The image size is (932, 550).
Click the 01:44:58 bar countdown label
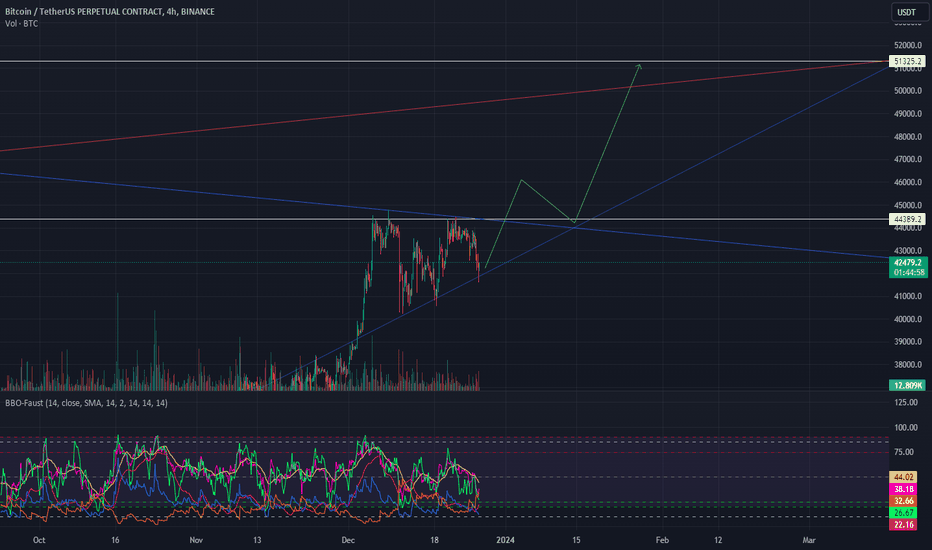(x=908, y=272)
